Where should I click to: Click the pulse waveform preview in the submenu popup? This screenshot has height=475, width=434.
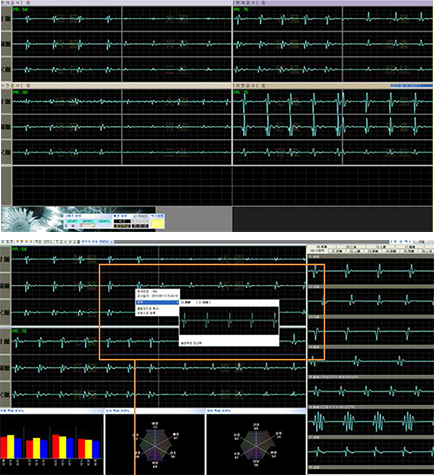pyautogui.click(x=229, y=320)
